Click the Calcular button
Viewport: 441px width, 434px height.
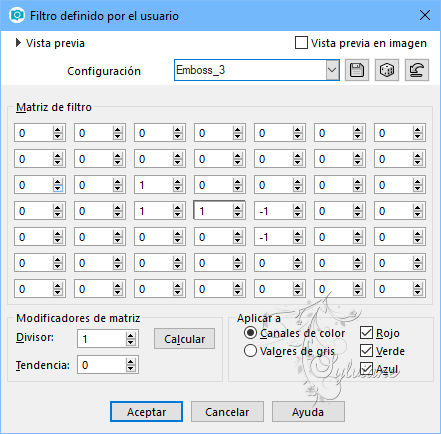coord(184,339)
